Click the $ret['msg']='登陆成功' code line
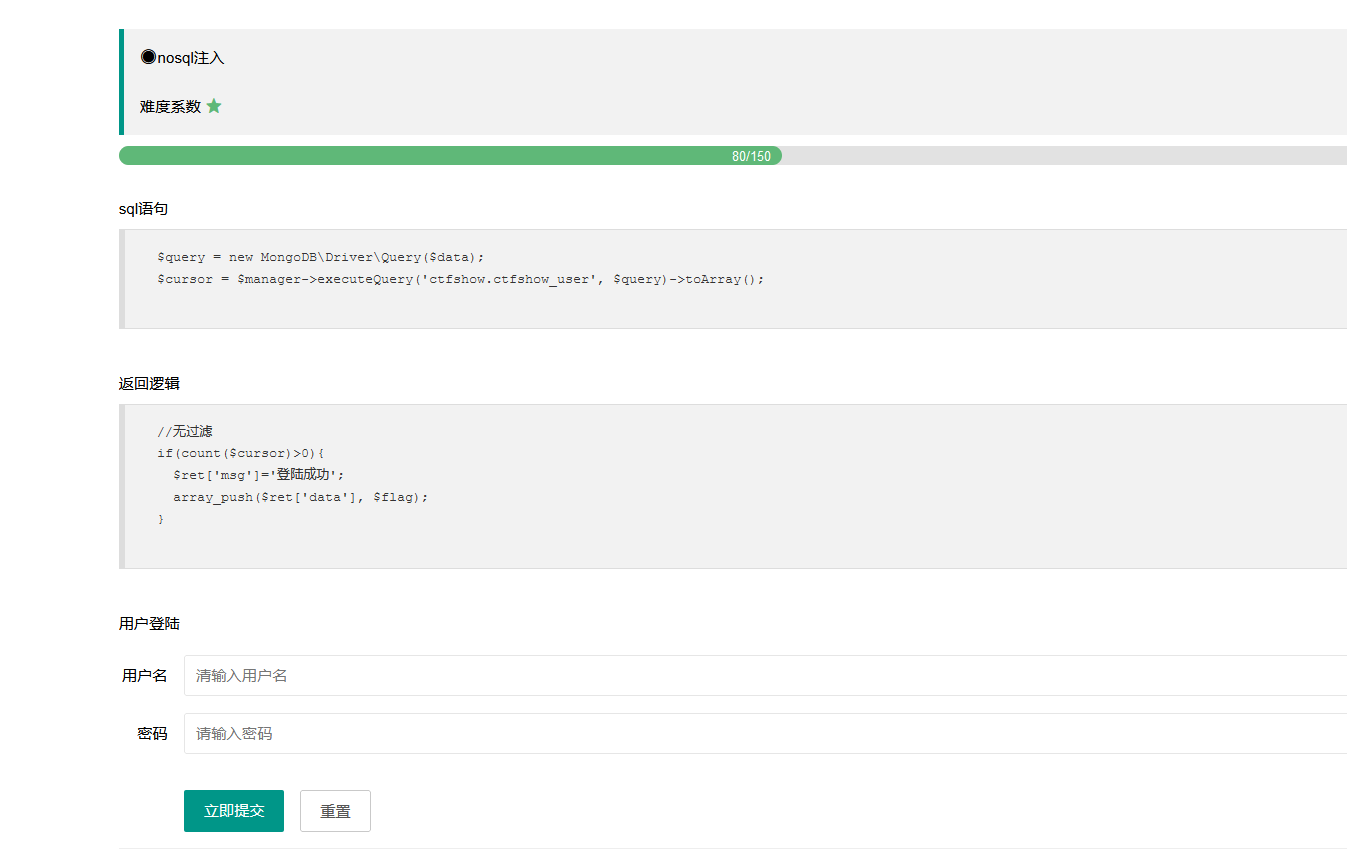Image resolution: width=1347 pixels, height=852 pixels. 258,475
